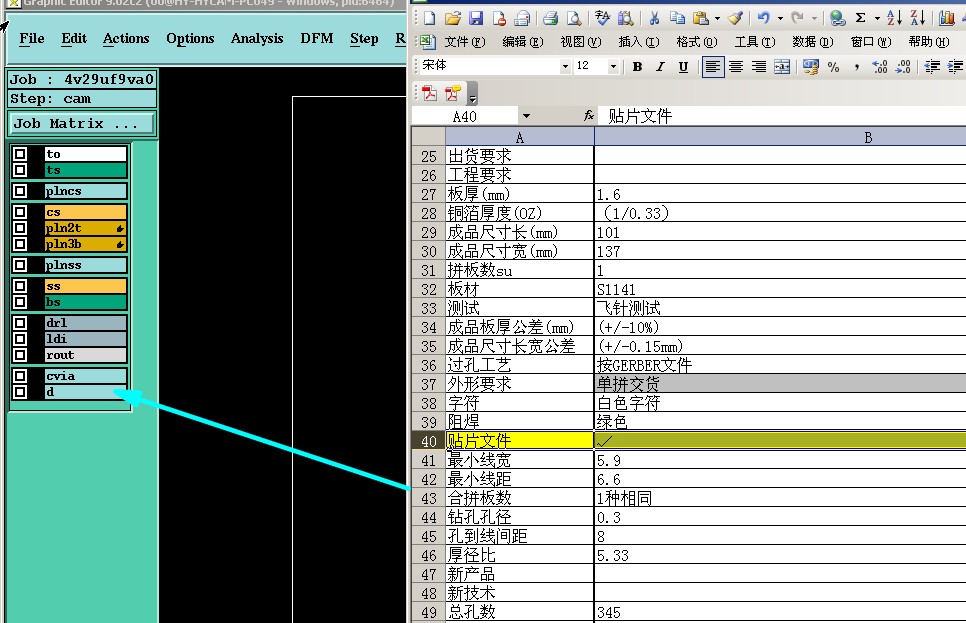The width and height of the screenshot is (966, 623).
Task: Convert to Adobe PDF icon
Action: [429, 93]
